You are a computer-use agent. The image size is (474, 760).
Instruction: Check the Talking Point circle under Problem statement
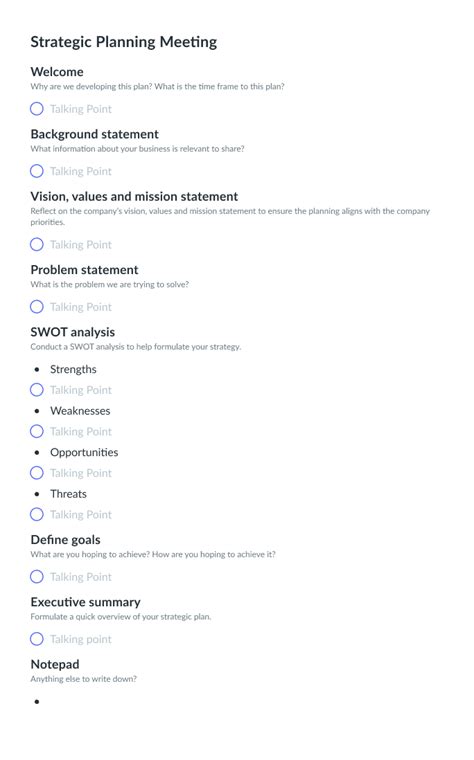point(37,307)
